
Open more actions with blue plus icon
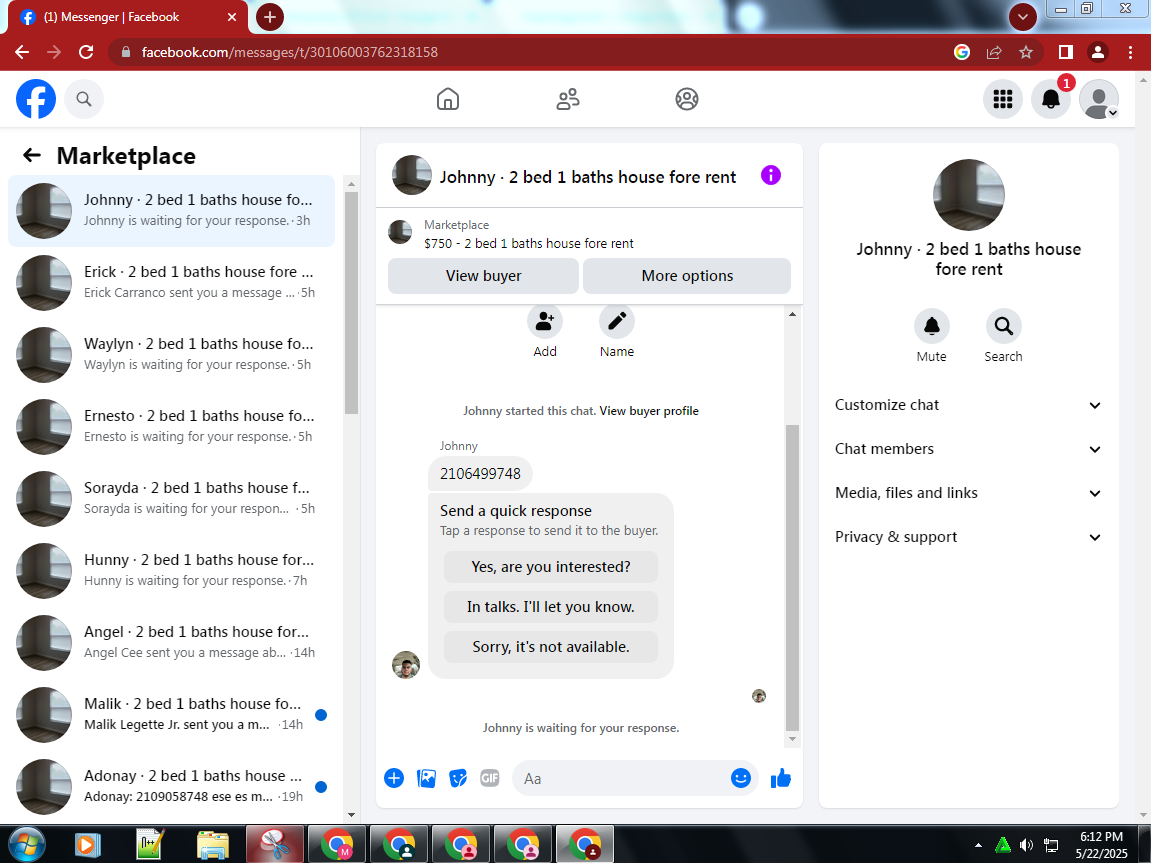point(394,779)
